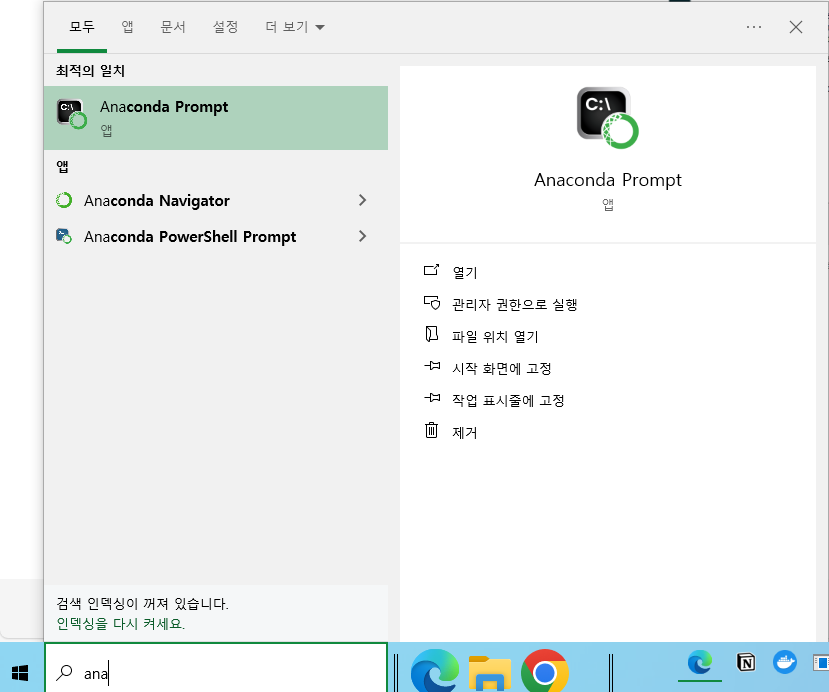Click the magnifier icon in search box
Image resolution: width=829 pixels, height=692 pixels.
click(65, 672)
